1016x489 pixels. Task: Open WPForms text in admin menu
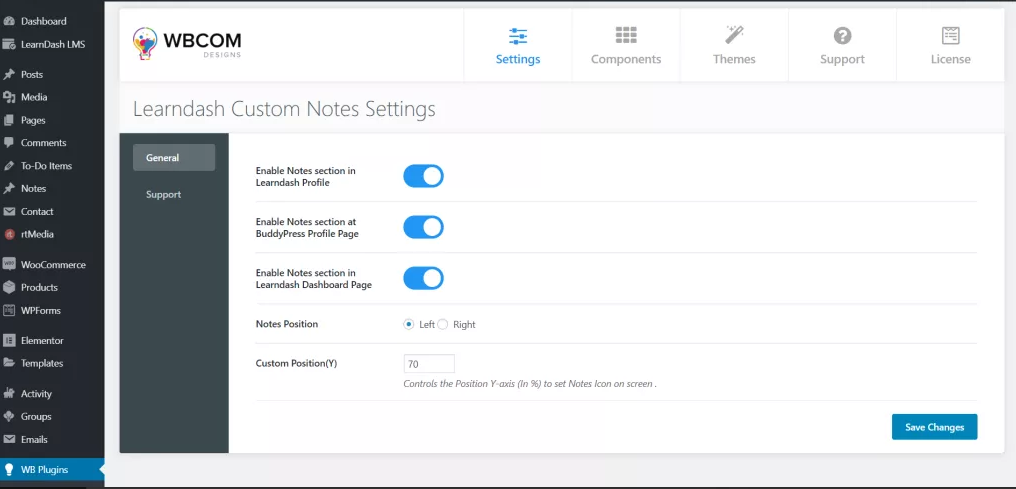[x=41, y=310]
